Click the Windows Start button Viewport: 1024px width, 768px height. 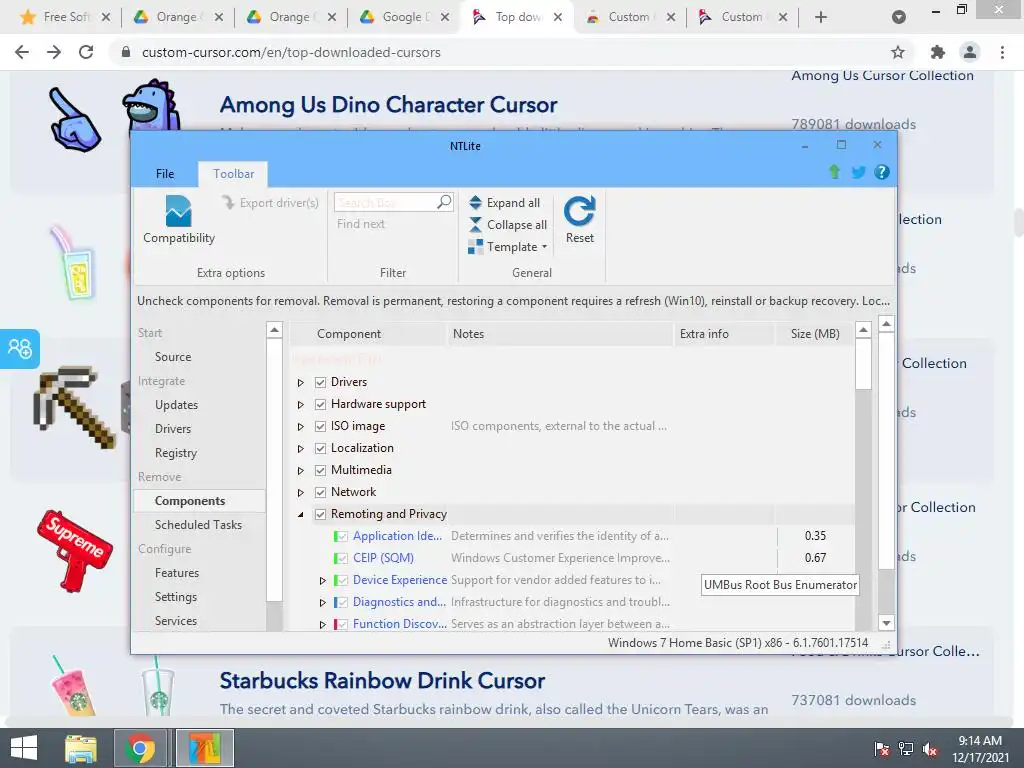(24, 748)
